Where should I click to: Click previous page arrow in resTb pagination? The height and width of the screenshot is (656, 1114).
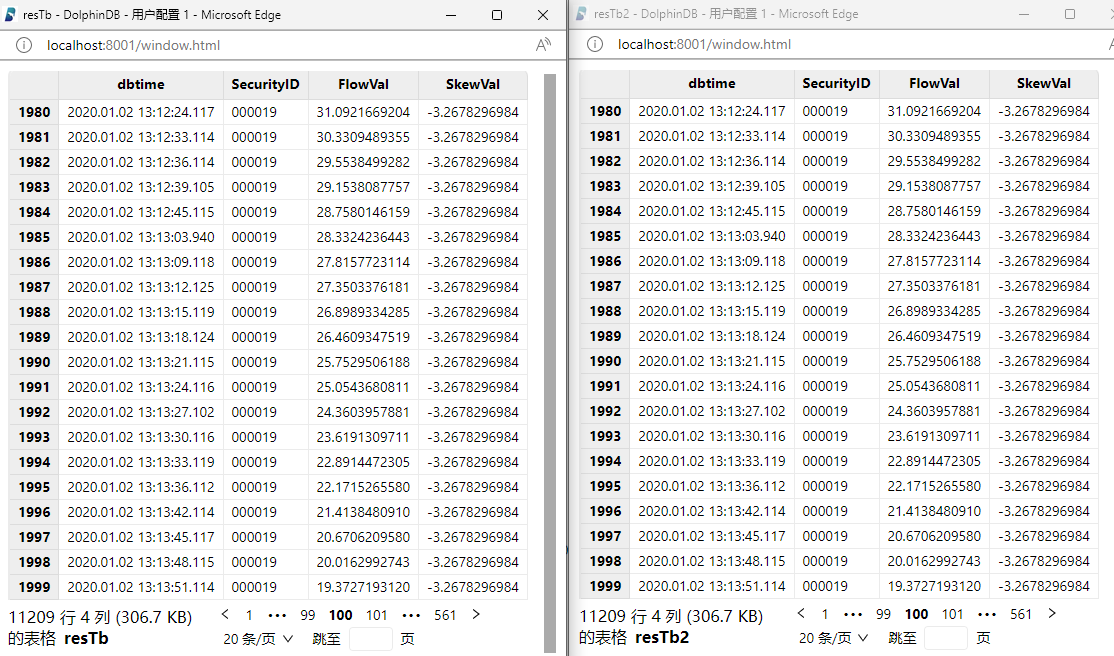click(x=225, y=615)
